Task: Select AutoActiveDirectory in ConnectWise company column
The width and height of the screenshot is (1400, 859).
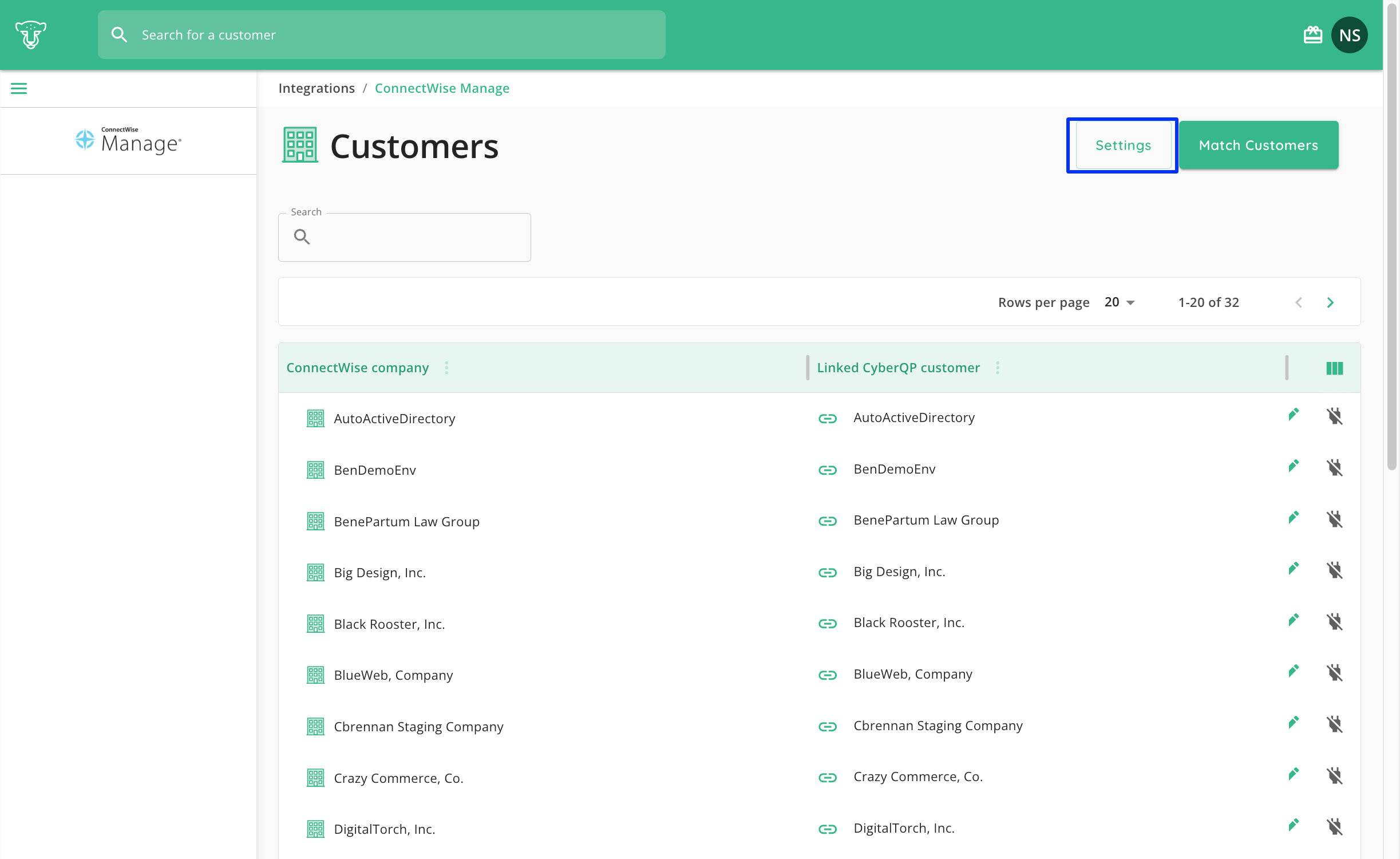Action: point(394,419)
